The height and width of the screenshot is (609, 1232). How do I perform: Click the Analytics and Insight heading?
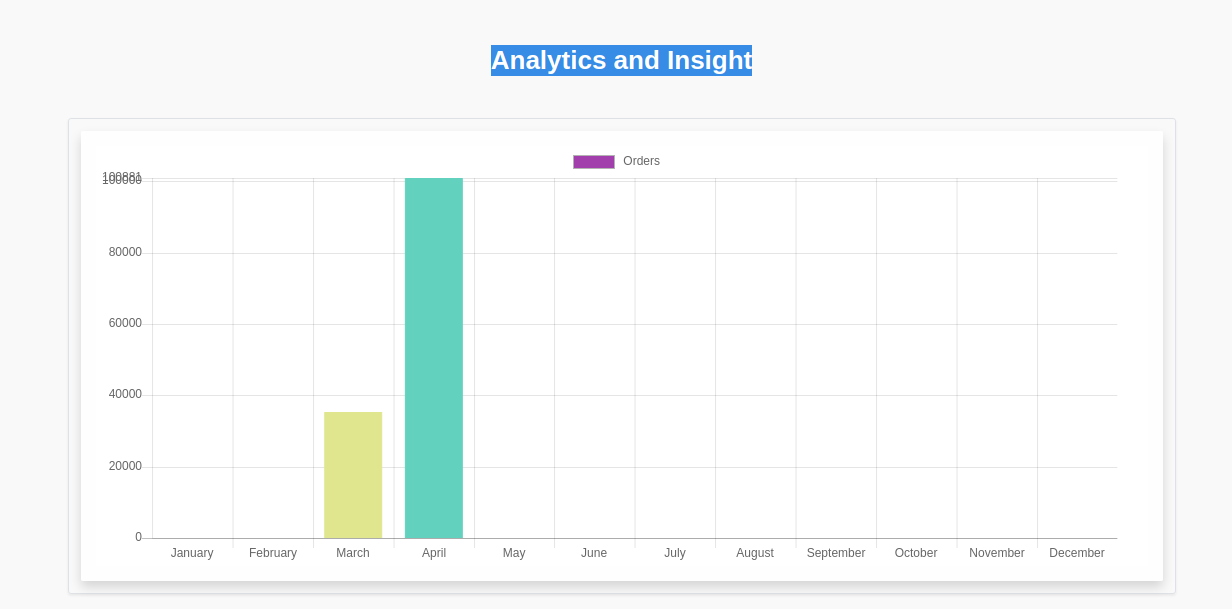pos(621,60)
